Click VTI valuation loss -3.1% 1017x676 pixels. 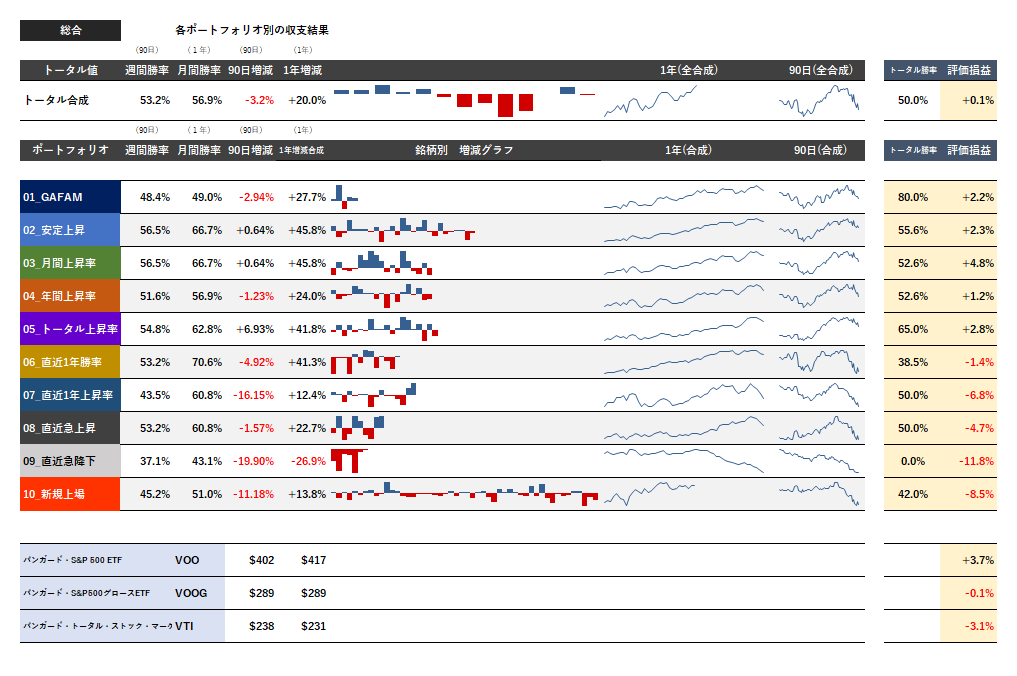pyautogui.click(x=979, y=627)
